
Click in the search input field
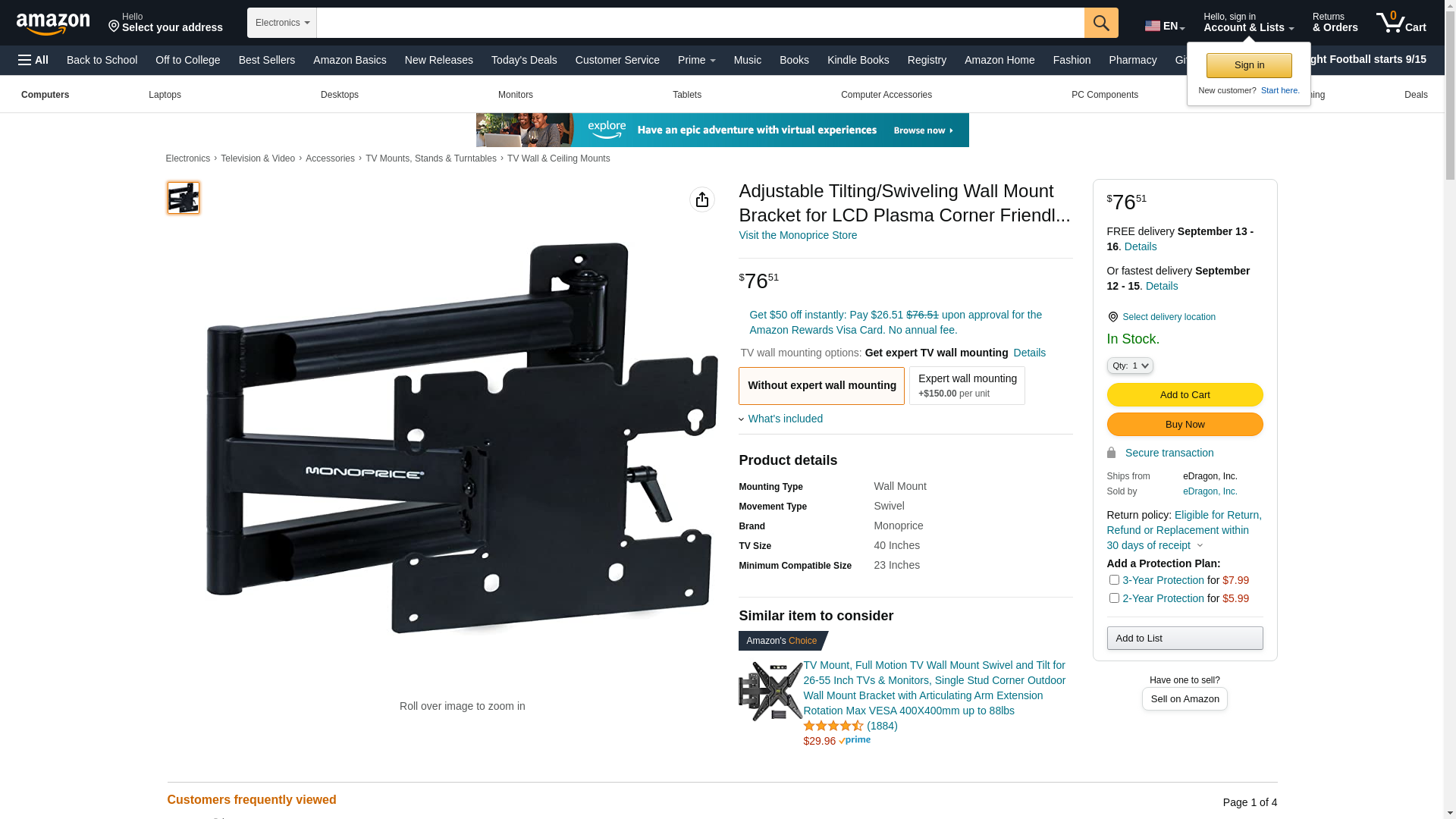tap(701, 23)
